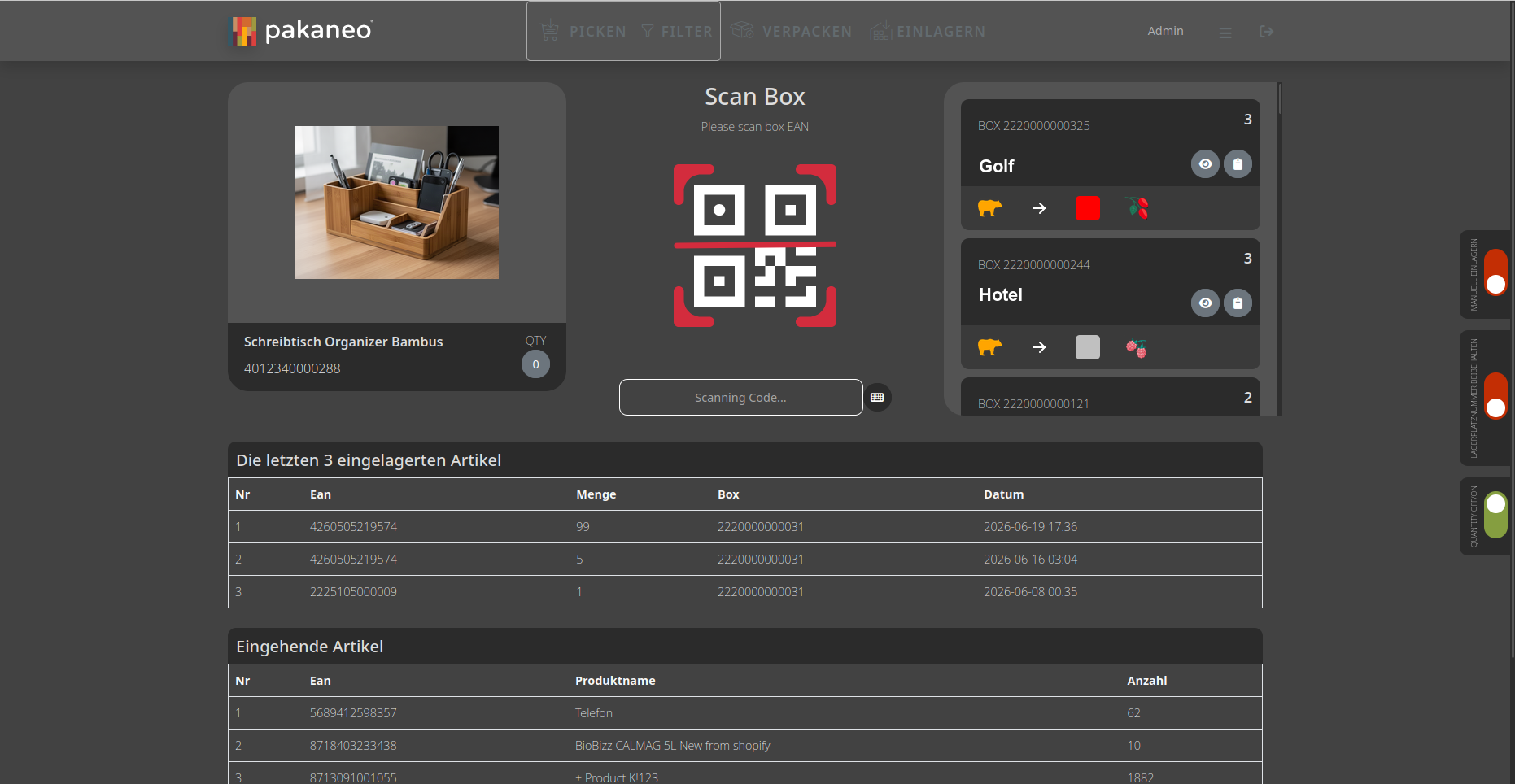1515x784 pixels.
Task: Toggle the Lagerplatznummer Beibehalten switch
Action: [1495, 396]
